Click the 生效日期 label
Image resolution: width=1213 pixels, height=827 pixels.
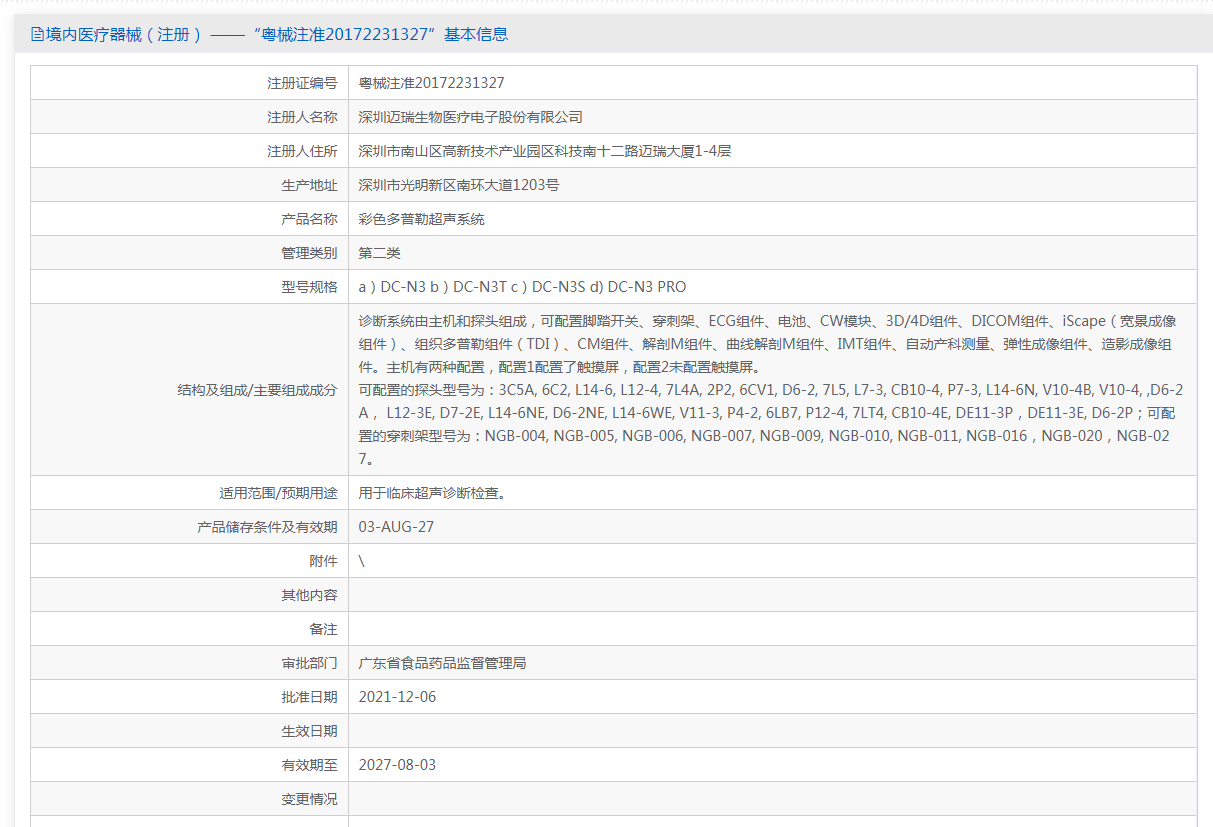click(309, 731)
